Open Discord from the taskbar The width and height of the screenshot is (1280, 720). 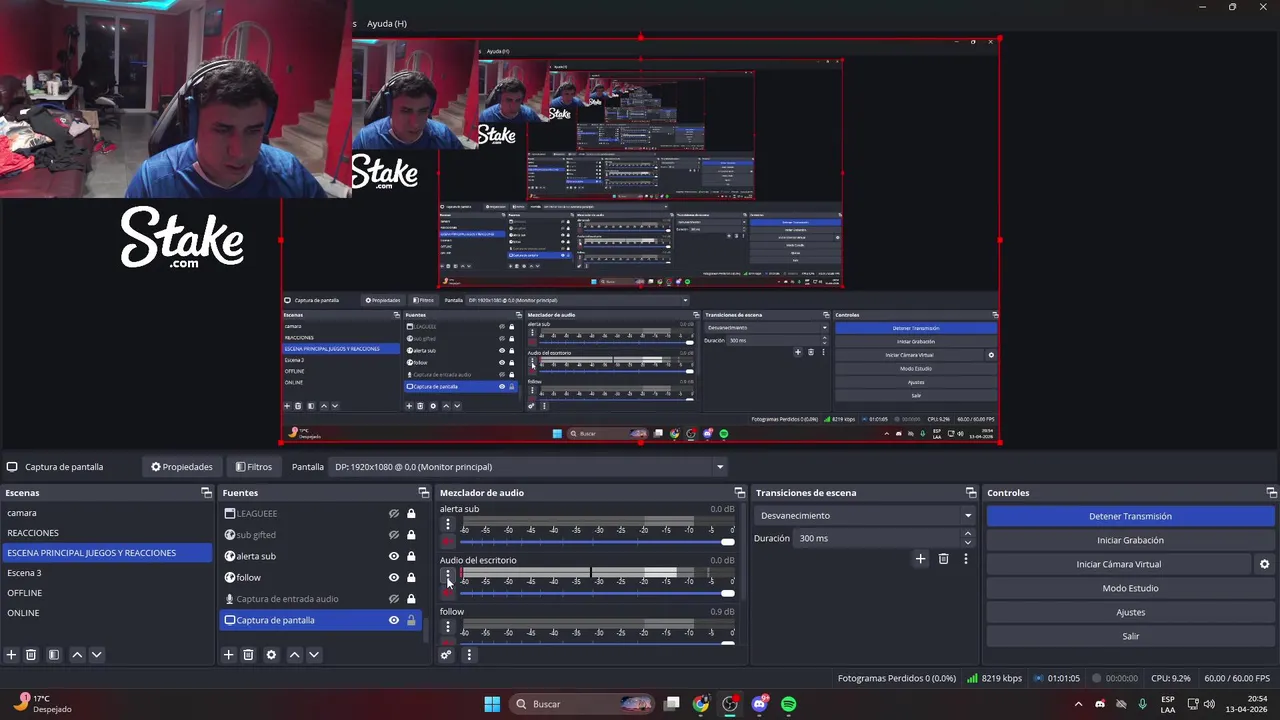tap(759, 704)
